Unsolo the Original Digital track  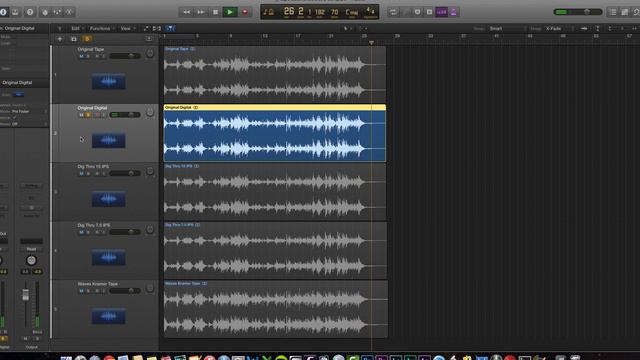[88, 115]
